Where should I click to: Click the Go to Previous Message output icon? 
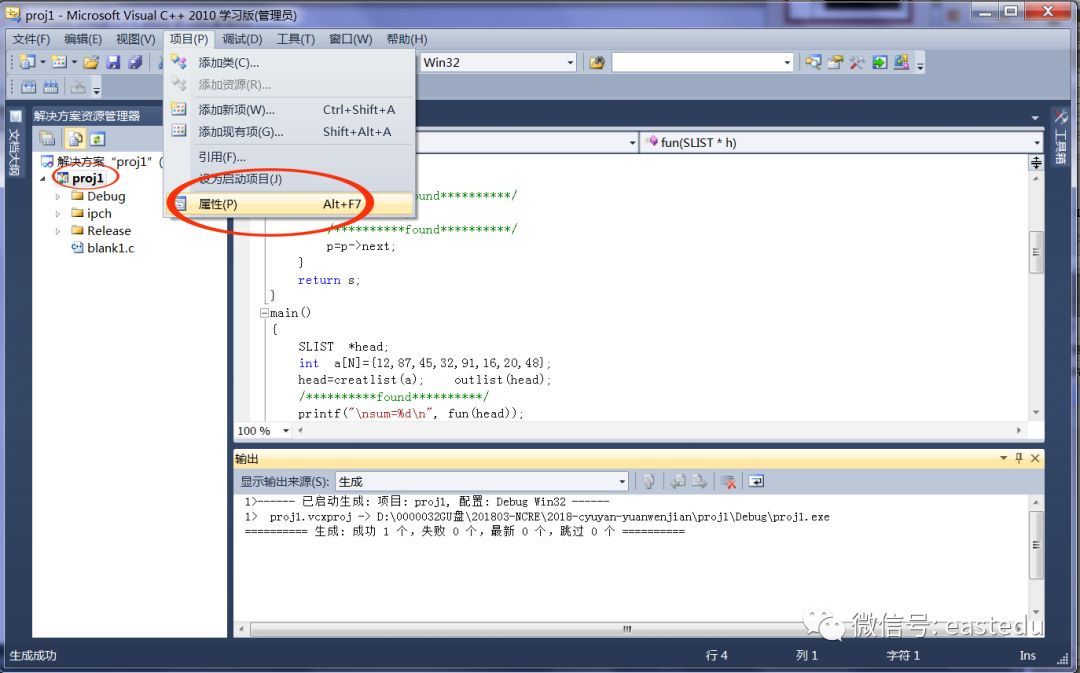pyautogui.click(x=678, y=482)
